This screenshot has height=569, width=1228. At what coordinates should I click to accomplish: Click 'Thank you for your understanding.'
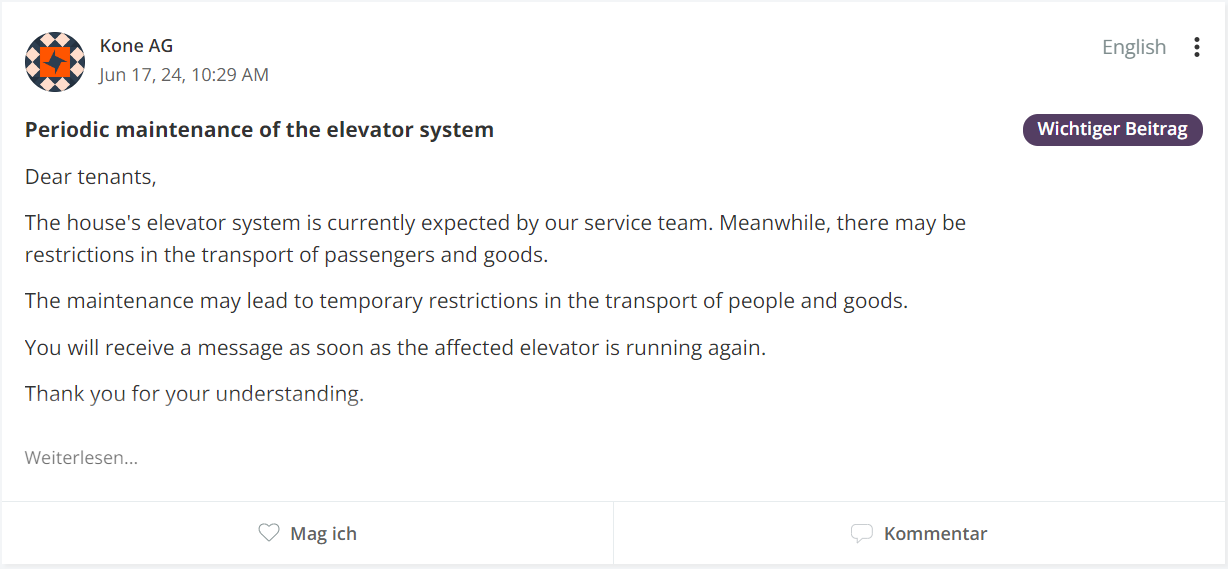point(194,394)
